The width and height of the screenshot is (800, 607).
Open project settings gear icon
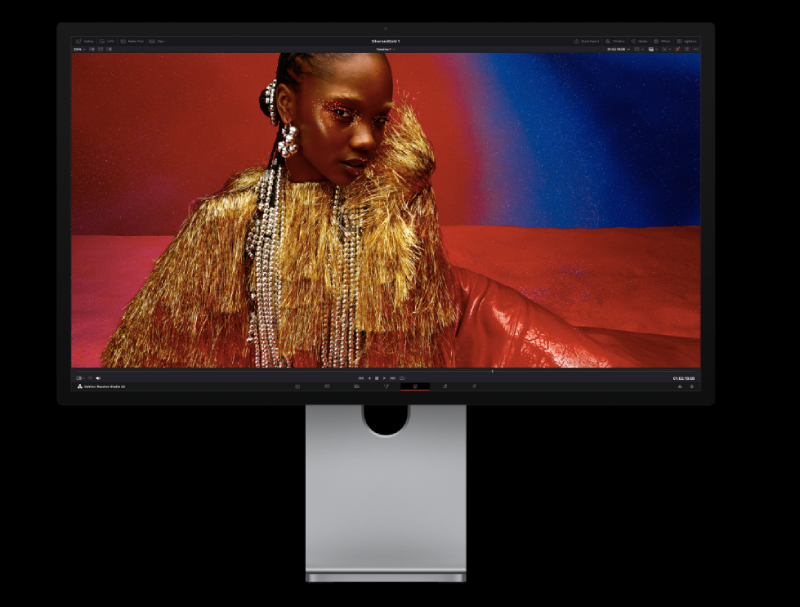692,386
